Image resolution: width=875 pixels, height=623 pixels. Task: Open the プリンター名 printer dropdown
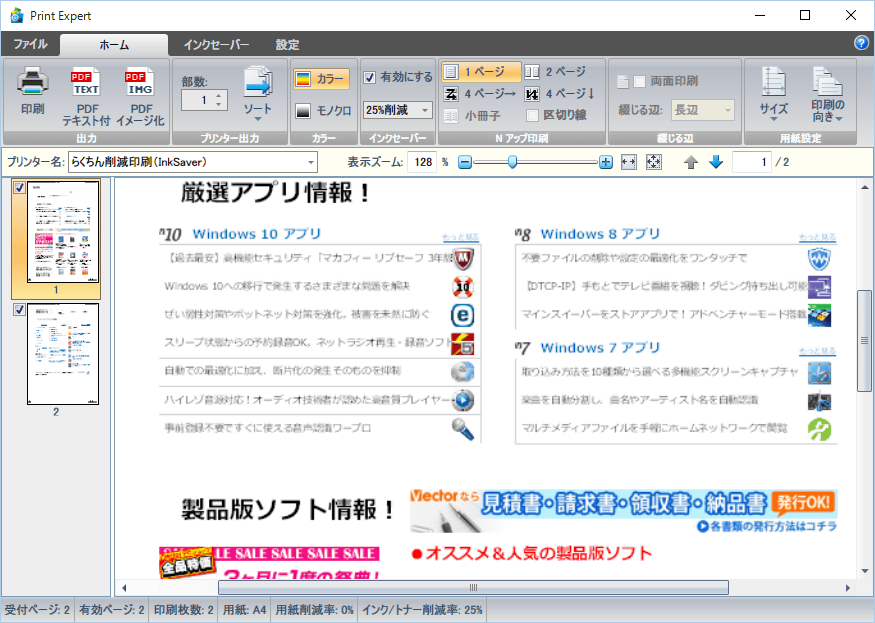[x=311, y=162]
